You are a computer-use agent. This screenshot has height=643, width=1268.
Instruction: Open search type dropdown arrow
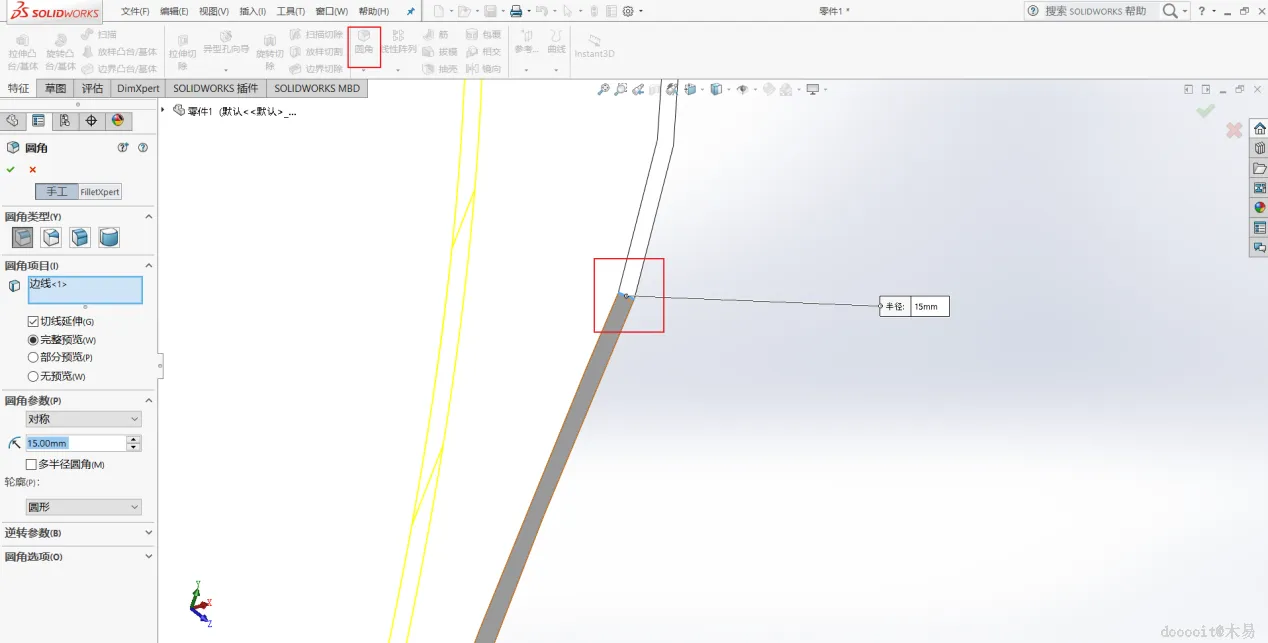click(1185, 11)
